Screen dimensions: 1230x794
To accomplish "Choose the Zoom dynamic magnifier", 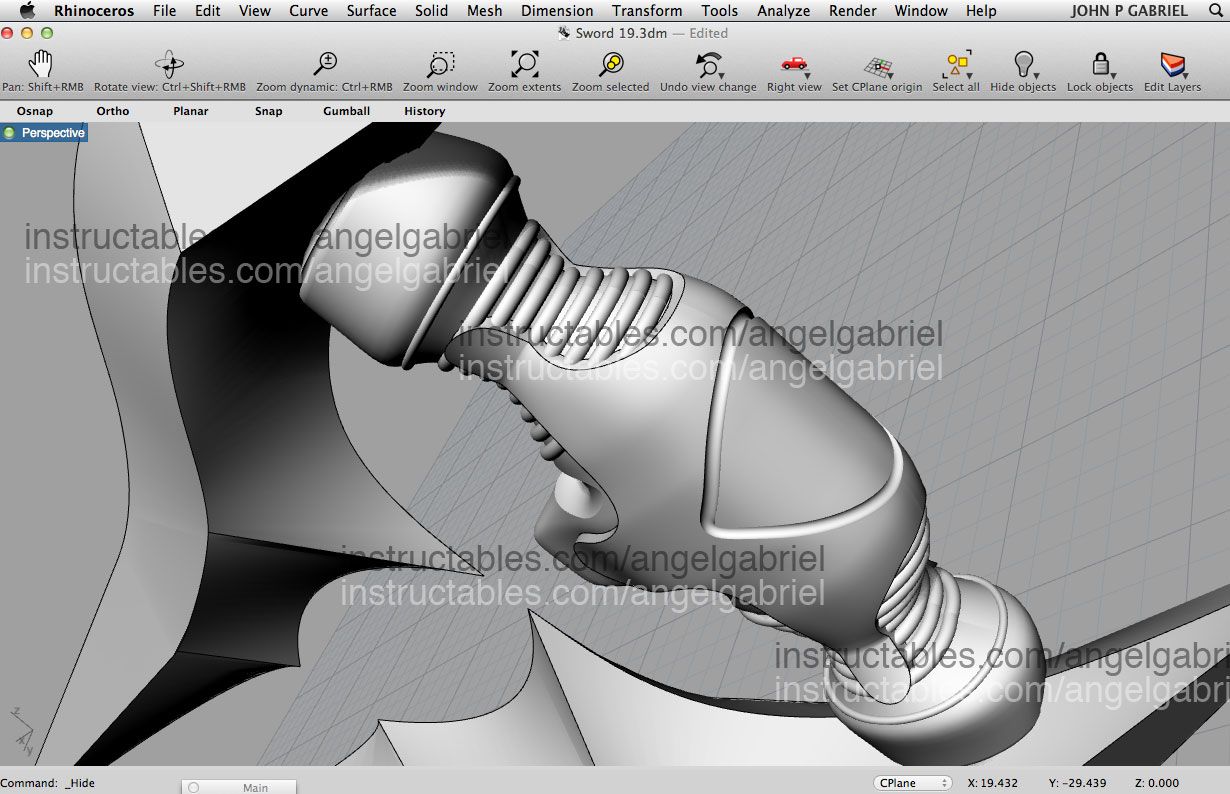I will click(324, 66).
